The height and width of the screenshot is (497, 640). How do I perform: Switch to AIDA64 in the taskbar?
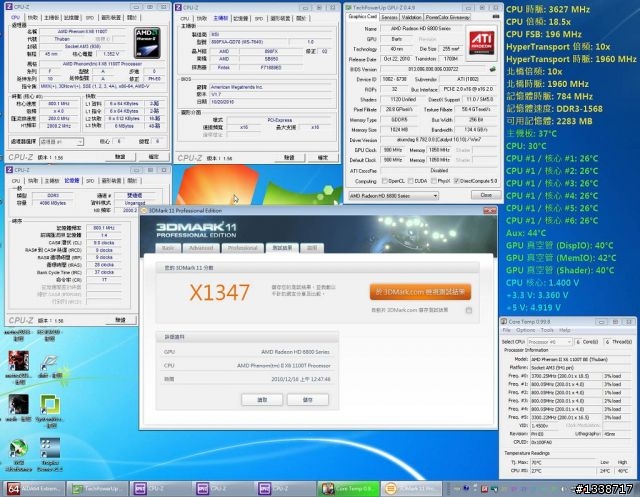pos(35,488)
